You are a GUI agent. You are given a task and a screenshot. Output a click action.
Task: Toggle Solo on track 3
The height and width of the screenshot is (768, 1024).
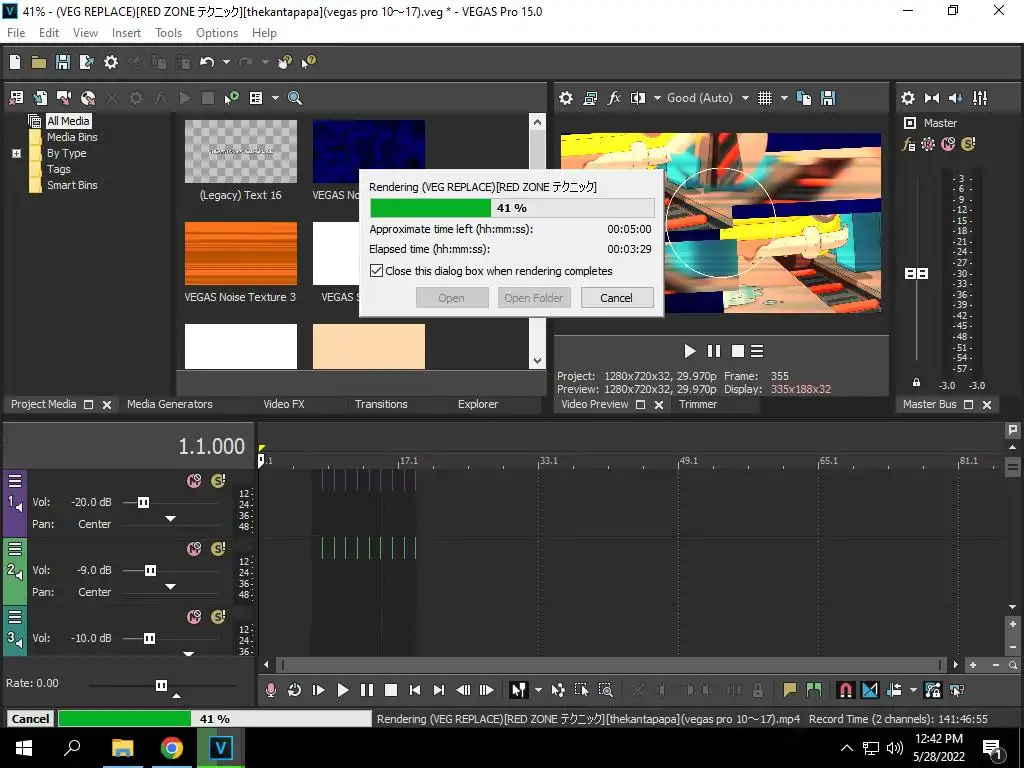[218, 616]
